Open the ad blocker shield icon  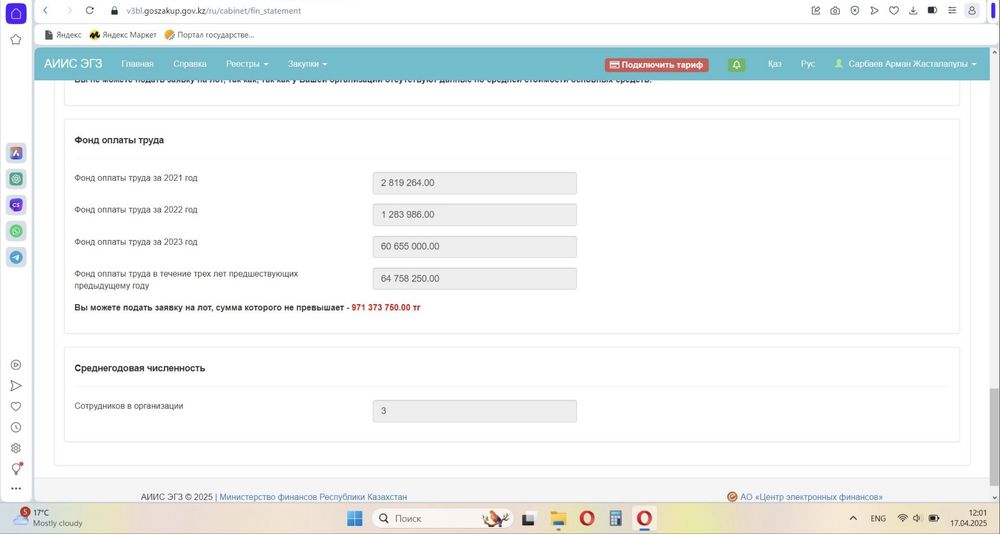click(x=855, y=11)
